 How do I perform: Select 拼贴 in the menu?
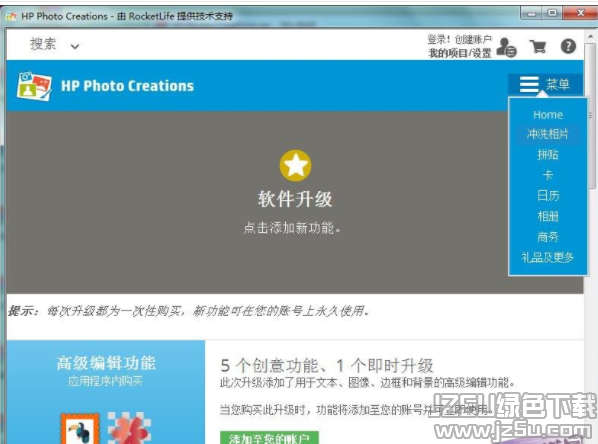548,154
